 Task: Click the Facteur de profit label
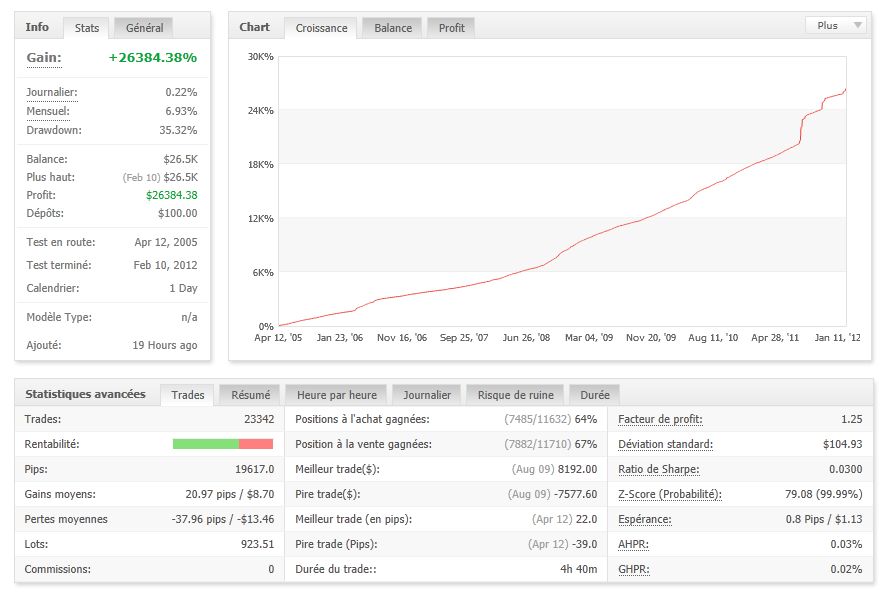[660, 419]
